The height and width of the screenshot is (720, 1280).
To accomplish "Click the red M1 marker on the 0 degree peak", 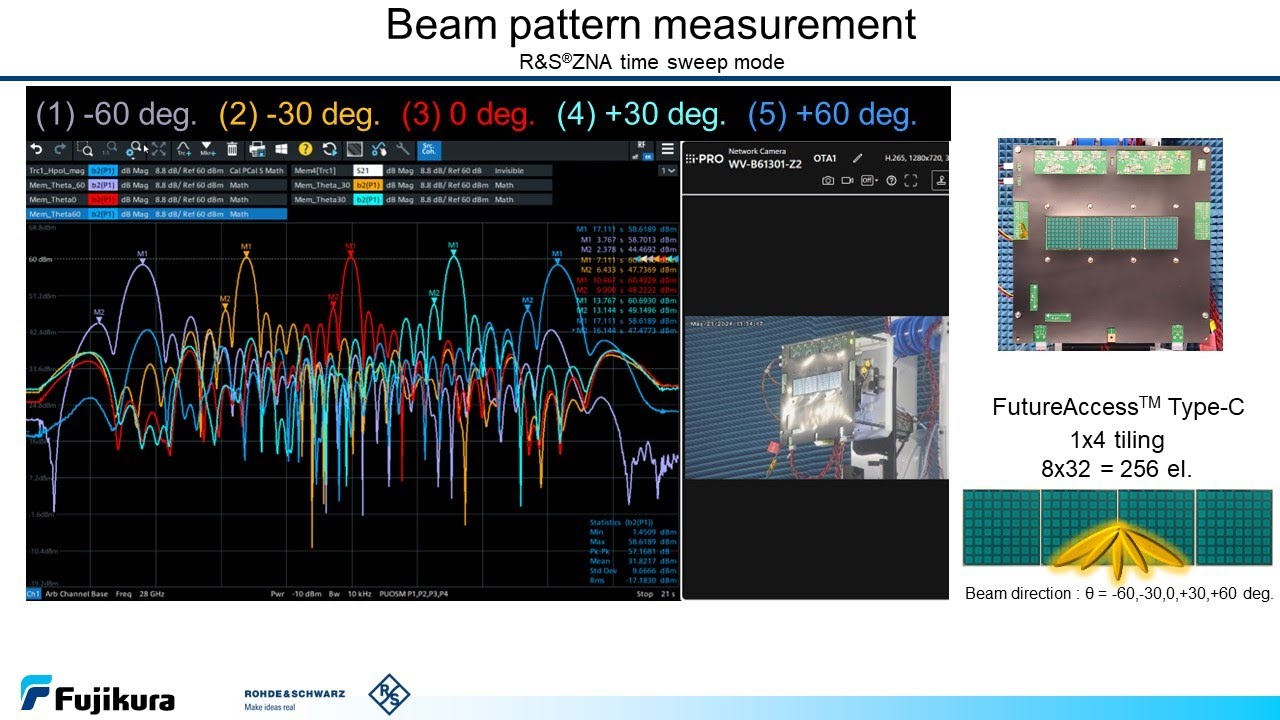I will [x=350, y=248].
